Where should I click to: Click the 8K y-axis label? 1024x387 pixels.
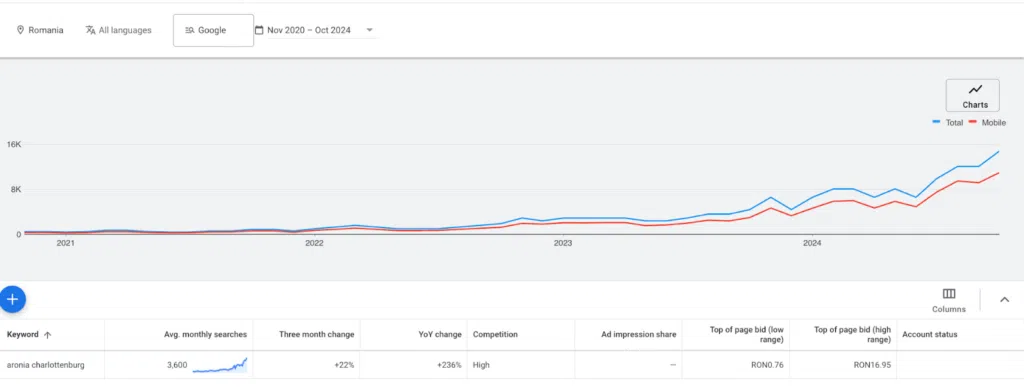pyautogui.click(x=16, y=189)
